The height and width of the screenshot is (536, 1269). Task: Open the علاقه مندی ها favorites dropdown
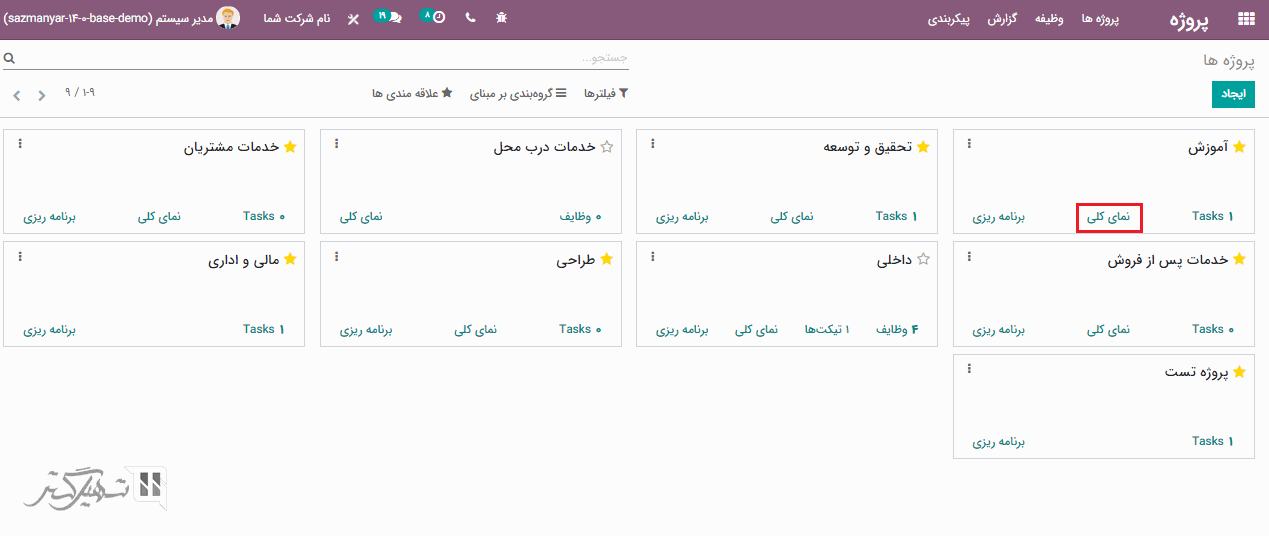point(412,93)
